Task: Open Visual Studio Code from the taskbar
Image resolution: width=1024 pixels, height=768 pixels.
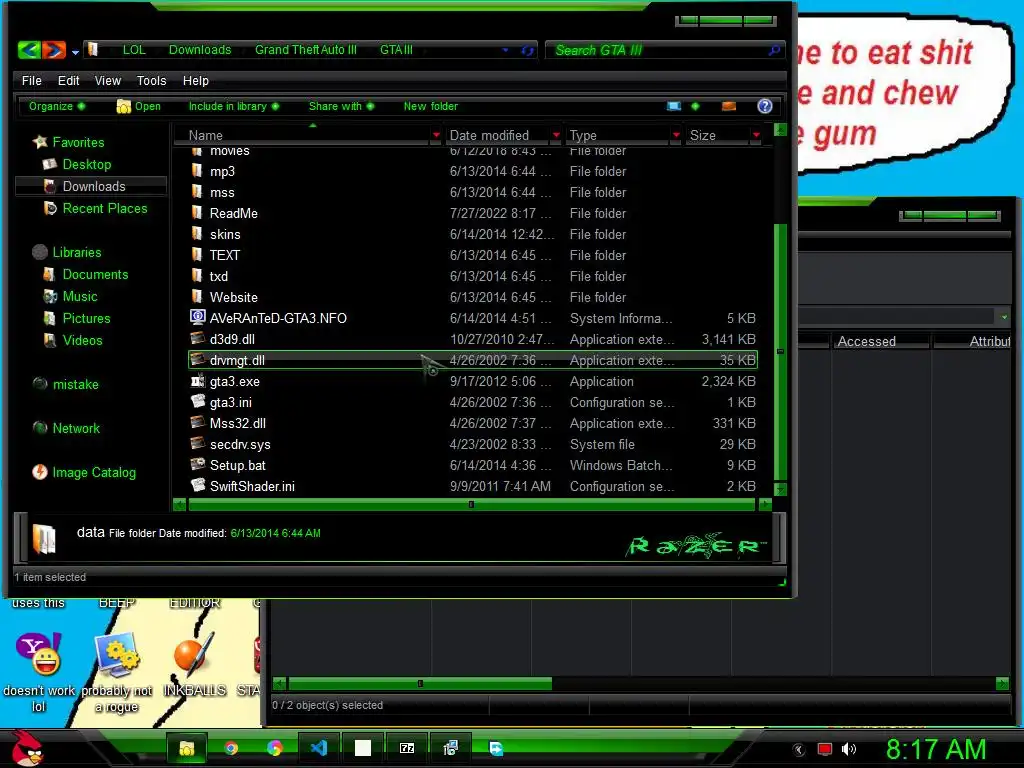Action: (319, 748)
